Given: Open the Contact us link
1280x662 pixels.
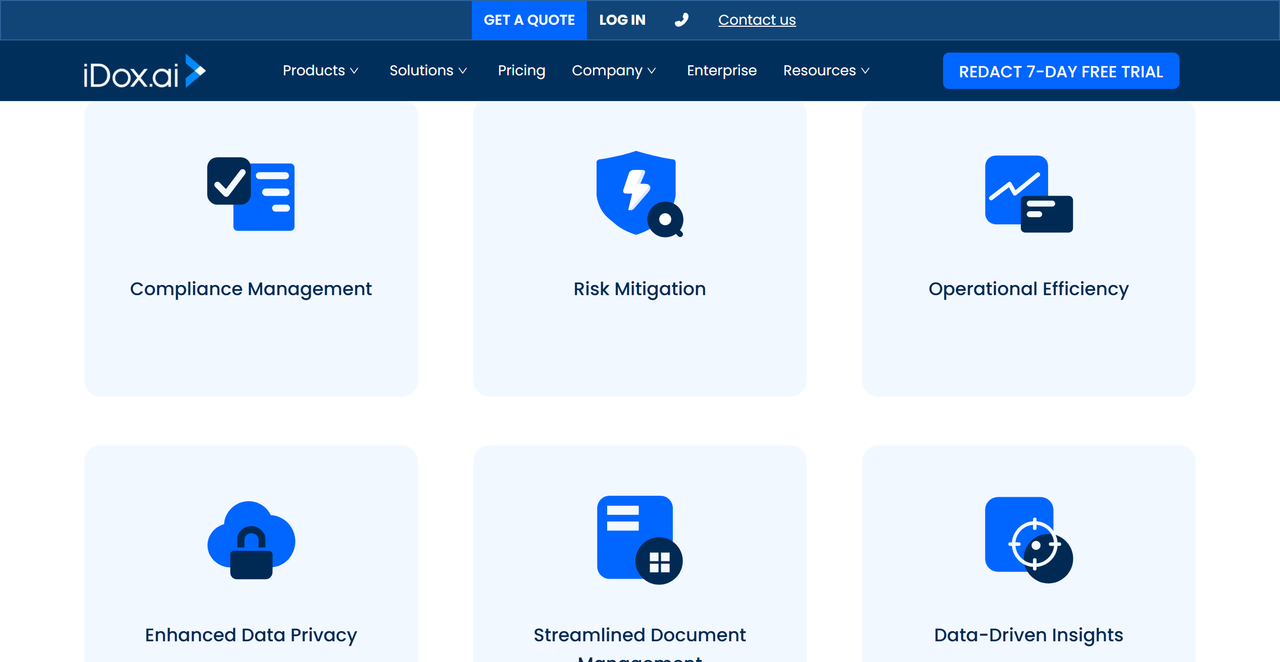Looking at the screenshot, I should [x=757, y=20].
